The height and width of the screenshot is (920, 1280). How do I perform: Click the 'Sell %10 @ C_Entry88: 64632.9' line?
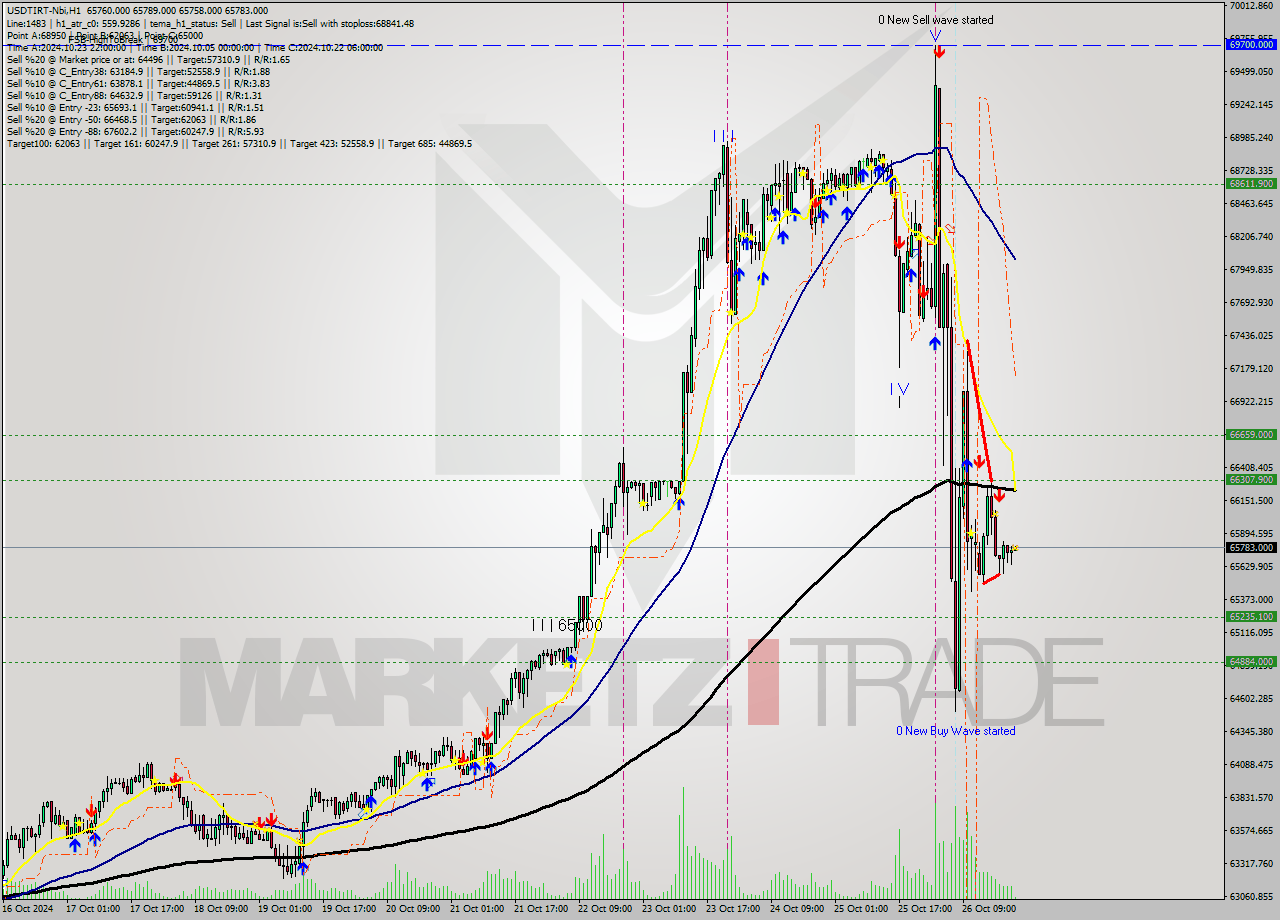point(134,95)
